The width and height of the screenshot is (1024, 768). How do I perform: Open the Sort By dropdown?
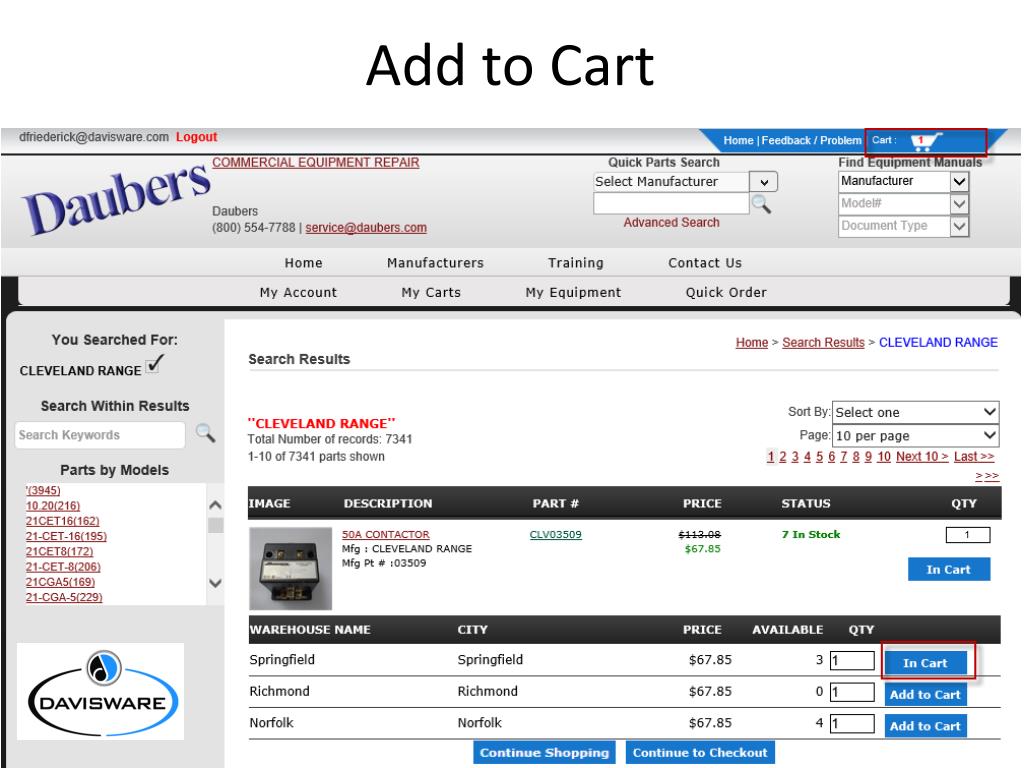pos(916,412)
